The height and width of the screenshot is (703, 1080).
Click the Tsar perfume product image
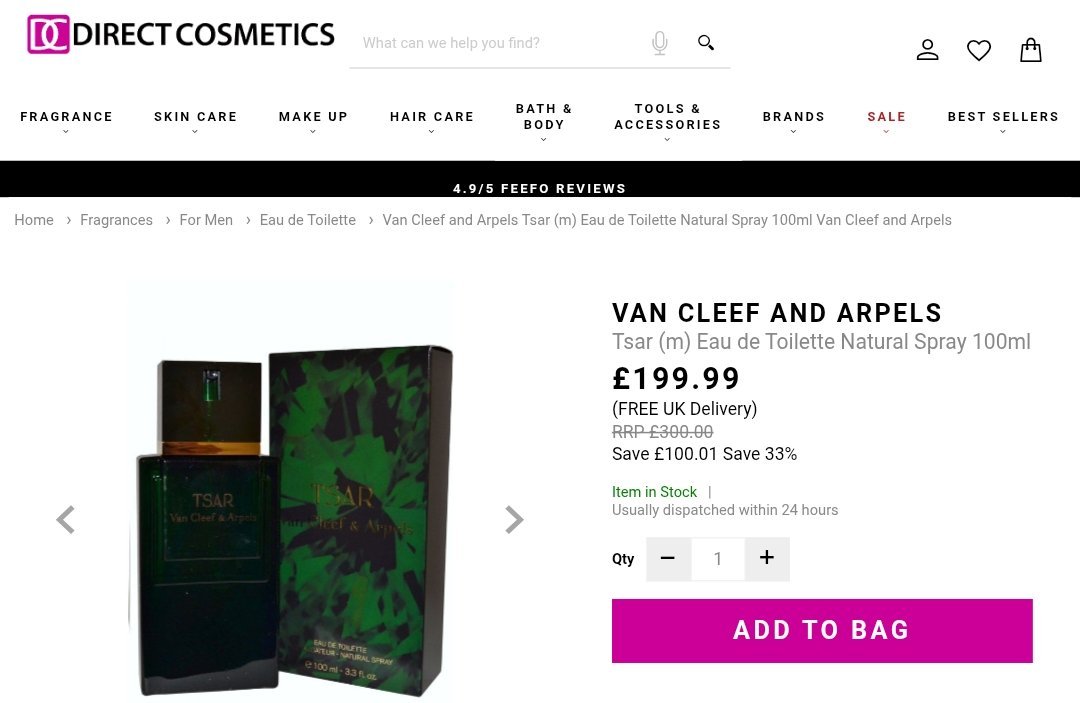coord(290,492)
